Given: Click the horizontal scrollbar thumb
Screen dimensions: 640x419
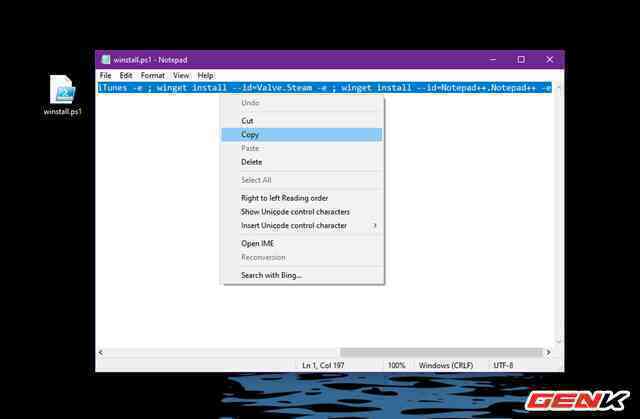Looking at the screenshot, I should pyautogui.click(x=441, y=352).
